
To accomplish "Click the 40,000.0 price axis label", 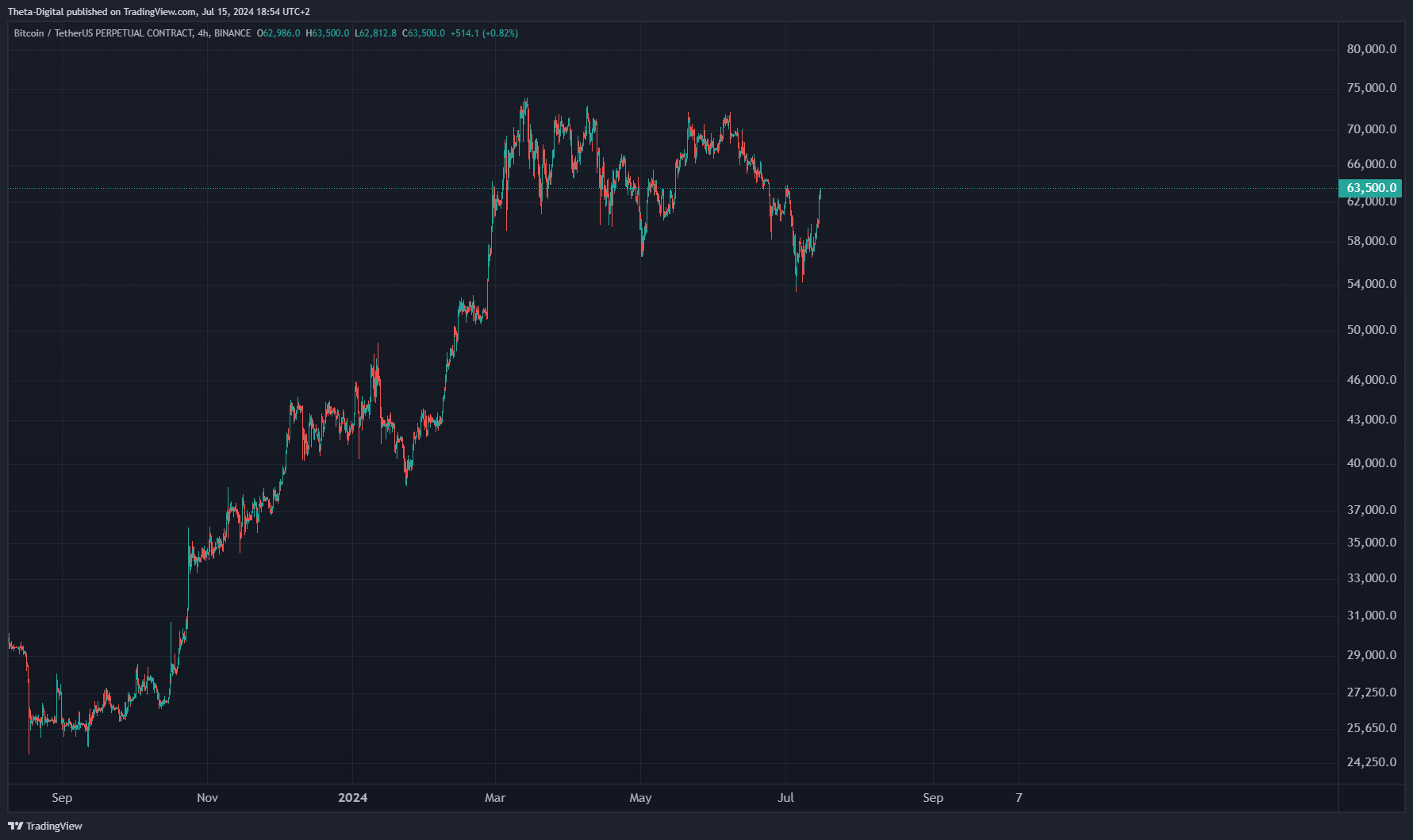I will coord(1372,463).
